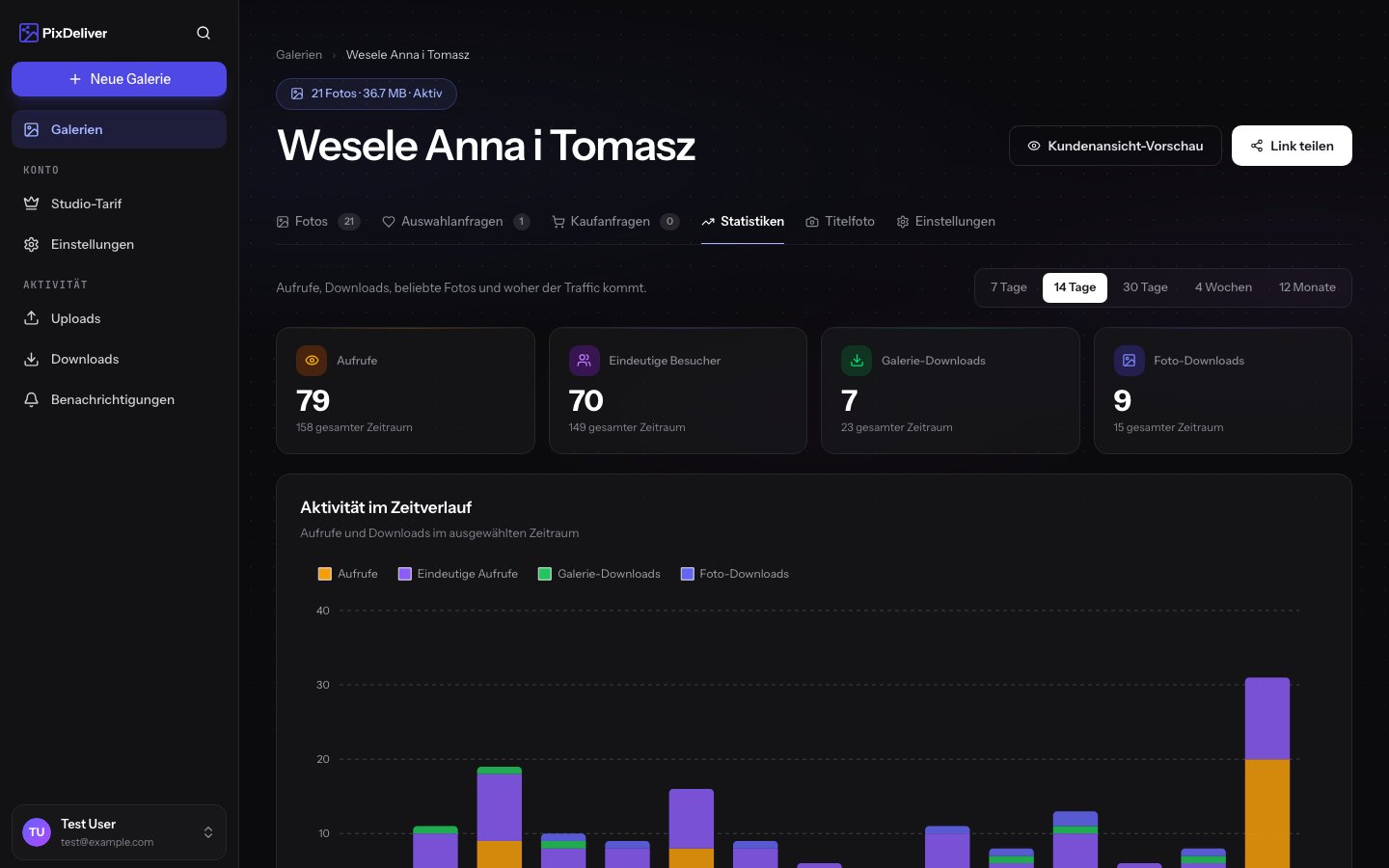The width and height of the screenshot is (1389, 868).
Task: Toggle the Aufrufe legend swatch
Action: pos(325,574)
